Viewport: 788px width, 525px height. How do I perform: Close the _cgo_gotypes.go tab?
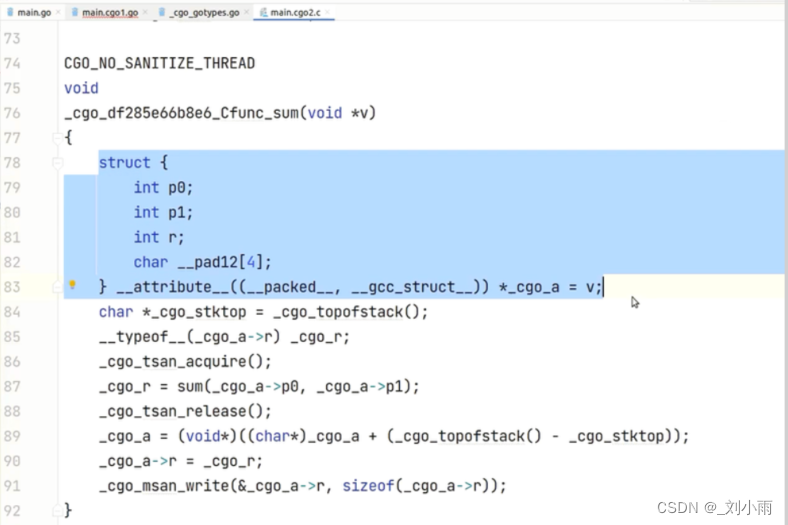pos(246,13)
